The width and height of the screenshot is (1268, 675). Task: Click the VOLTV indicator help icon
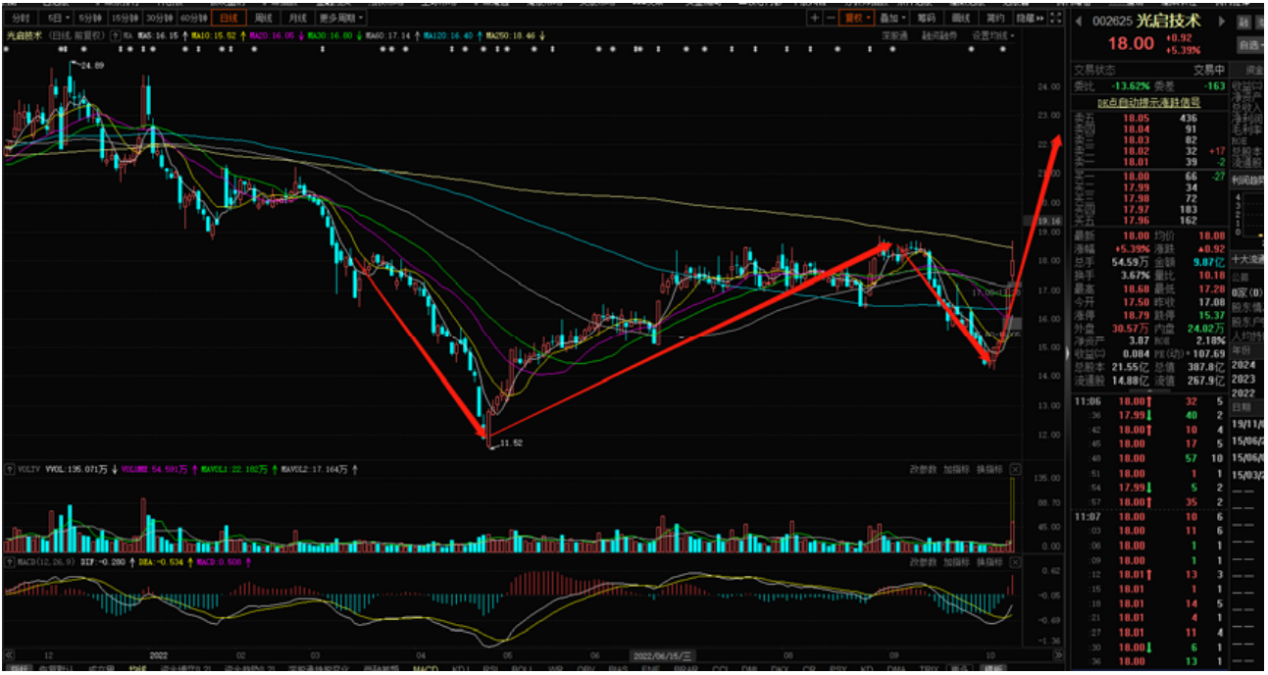click(x=10, y=469)
